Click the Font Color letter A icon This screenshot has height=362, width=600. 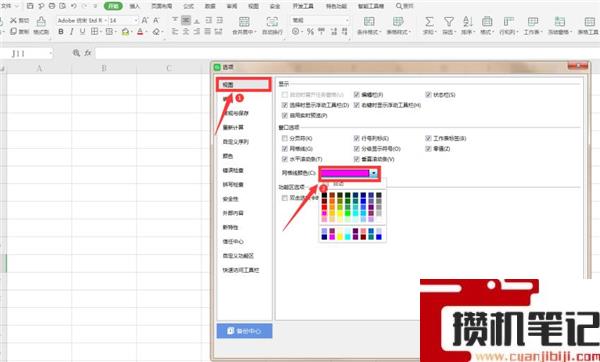tap(140, 32)
